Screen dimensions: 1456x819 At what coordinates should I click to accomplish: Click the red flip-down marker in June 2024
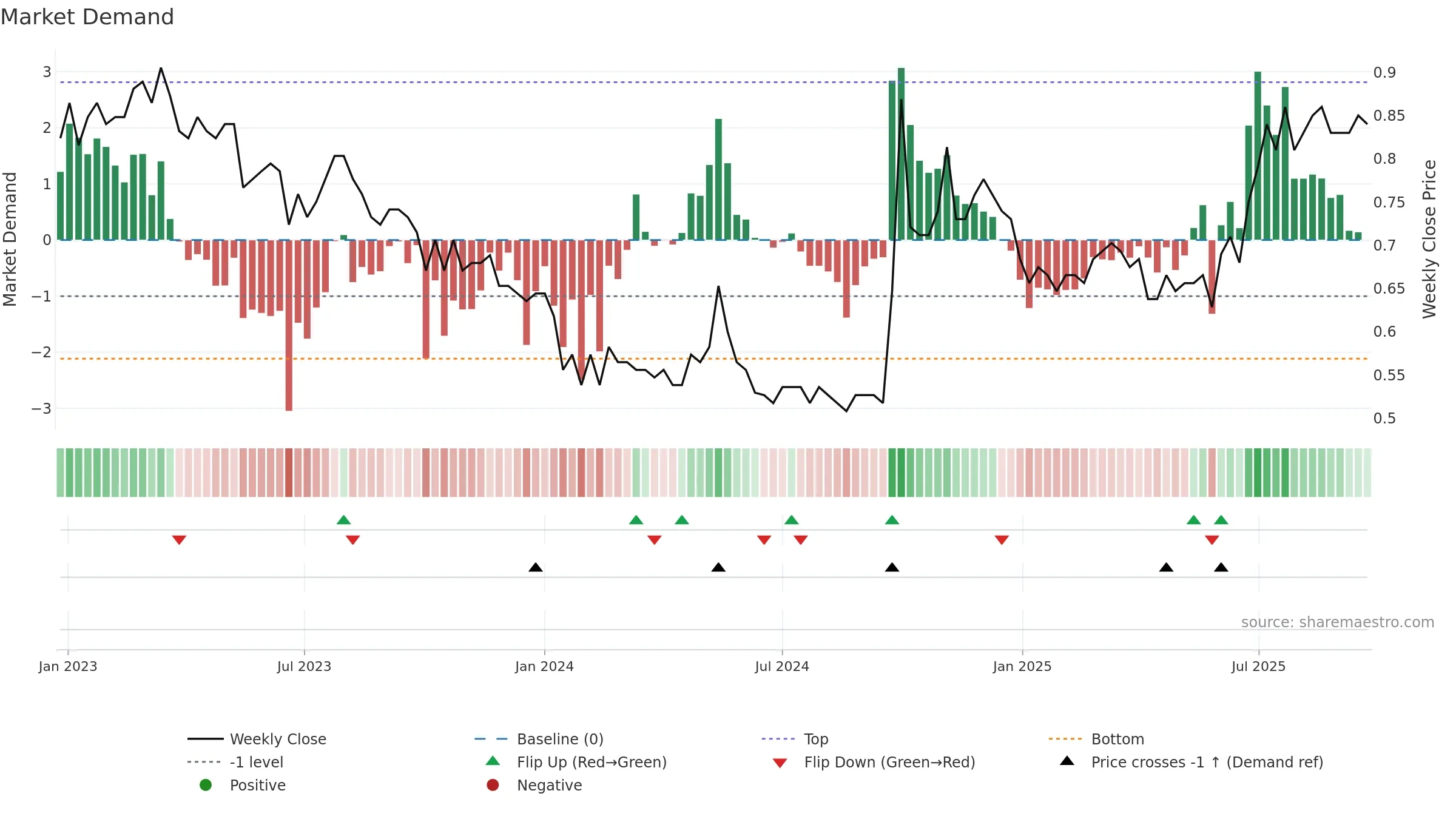(764, 540)
